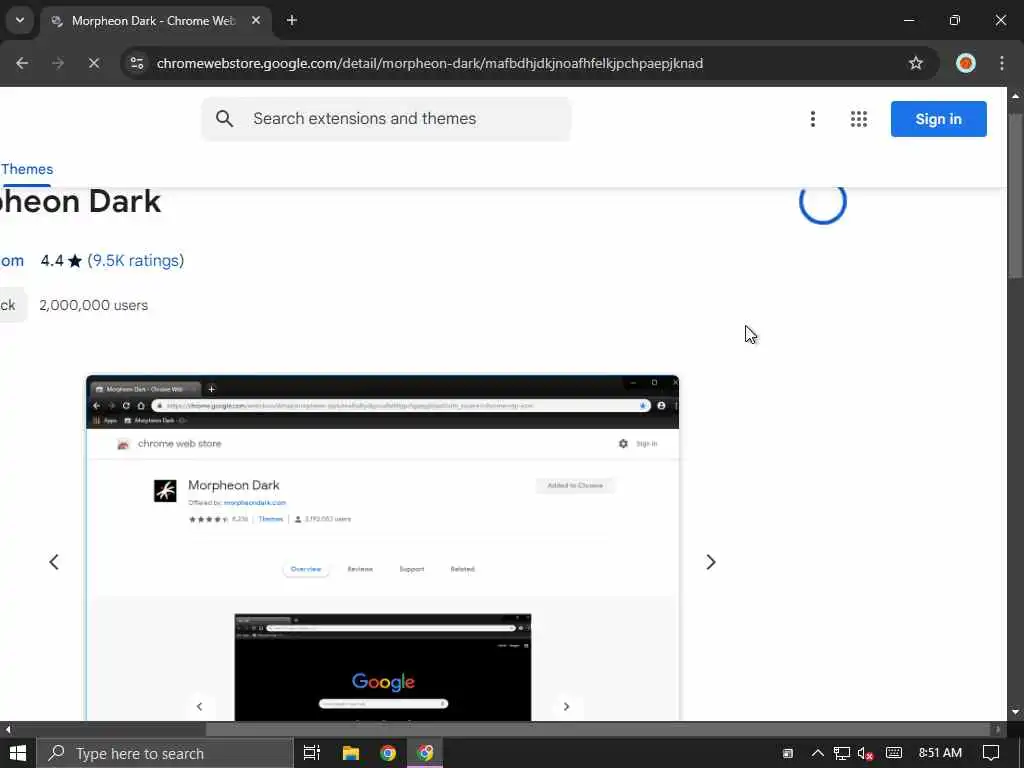Show hidden system tray icons
Viewport: 1024px width, 768px height.
click(817, 753)
